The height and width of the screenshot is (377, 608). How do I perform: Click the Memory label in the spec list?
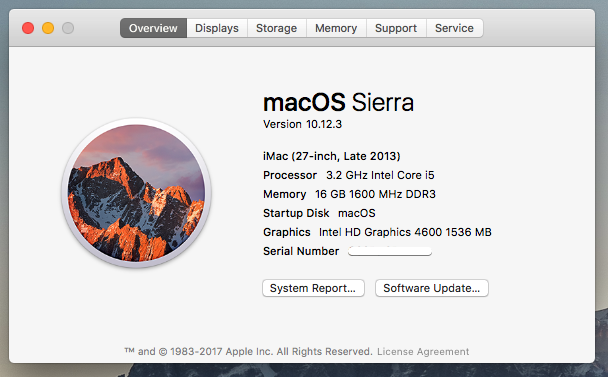click(x=285, y=194)
